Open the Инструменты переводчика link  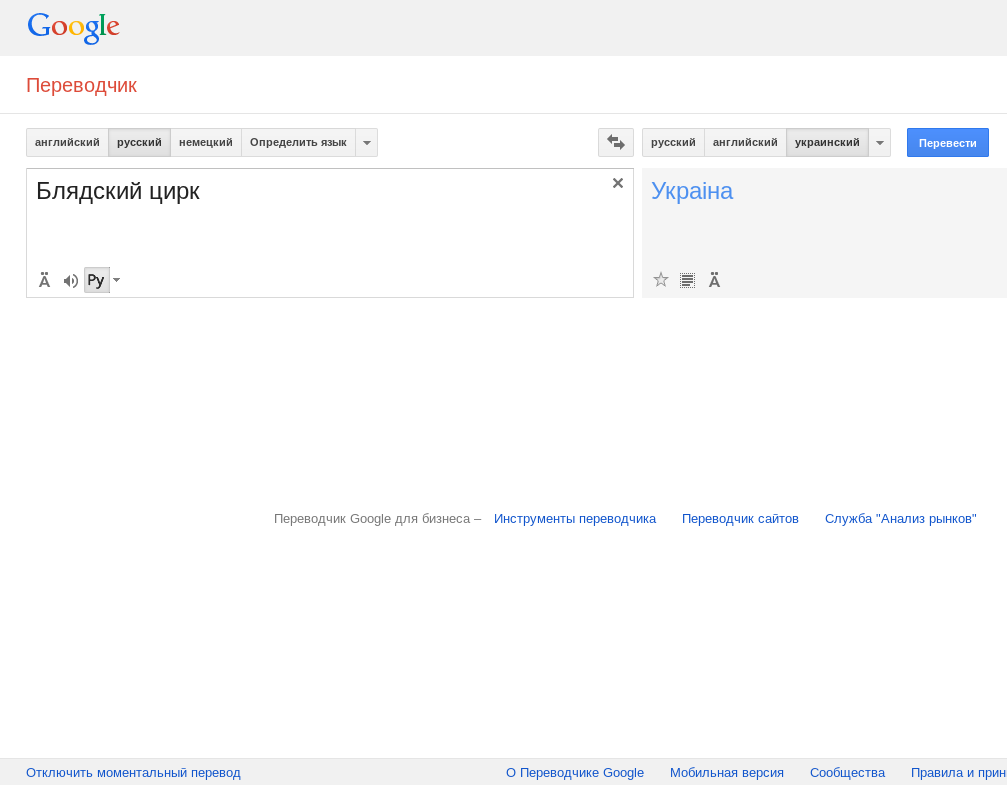point(575,518)
